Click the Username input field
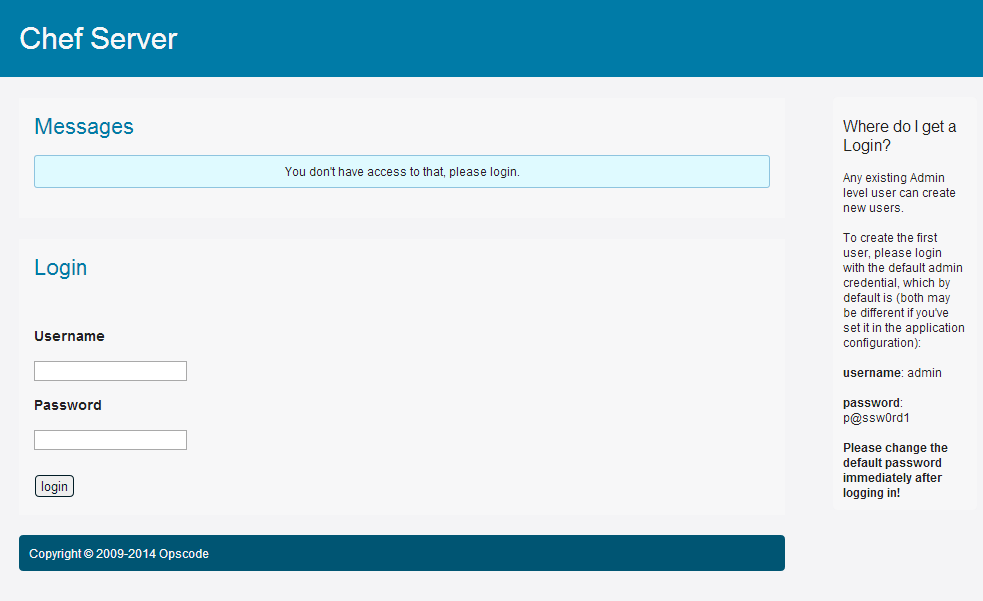This screenshot has width=983, height=601. click(110, 371)
